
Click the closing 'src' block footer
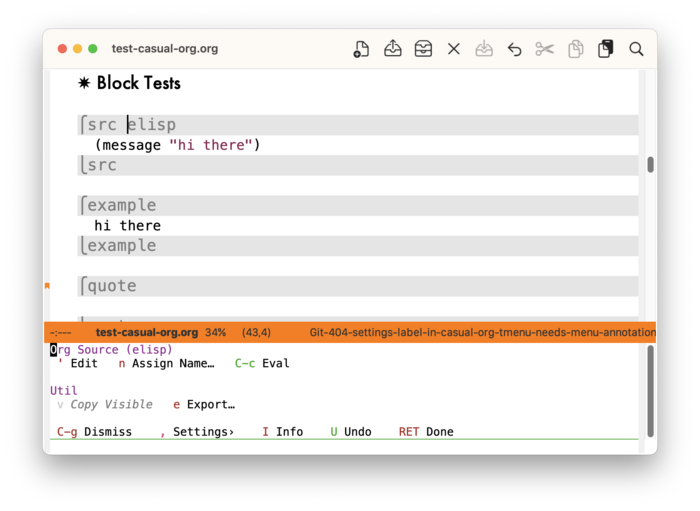tap(358, 165)
